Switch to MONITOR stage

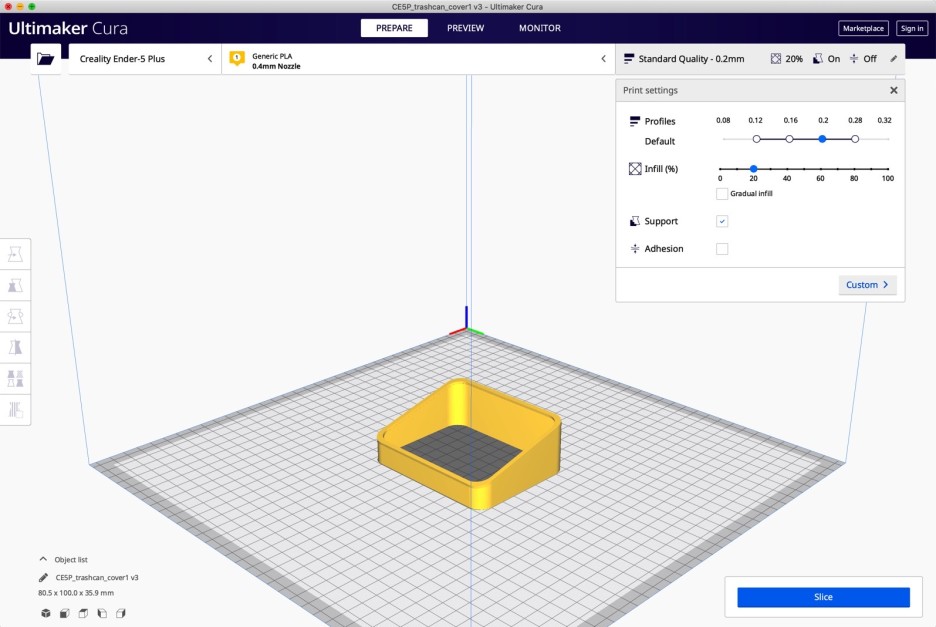click(x=540, y=28)
